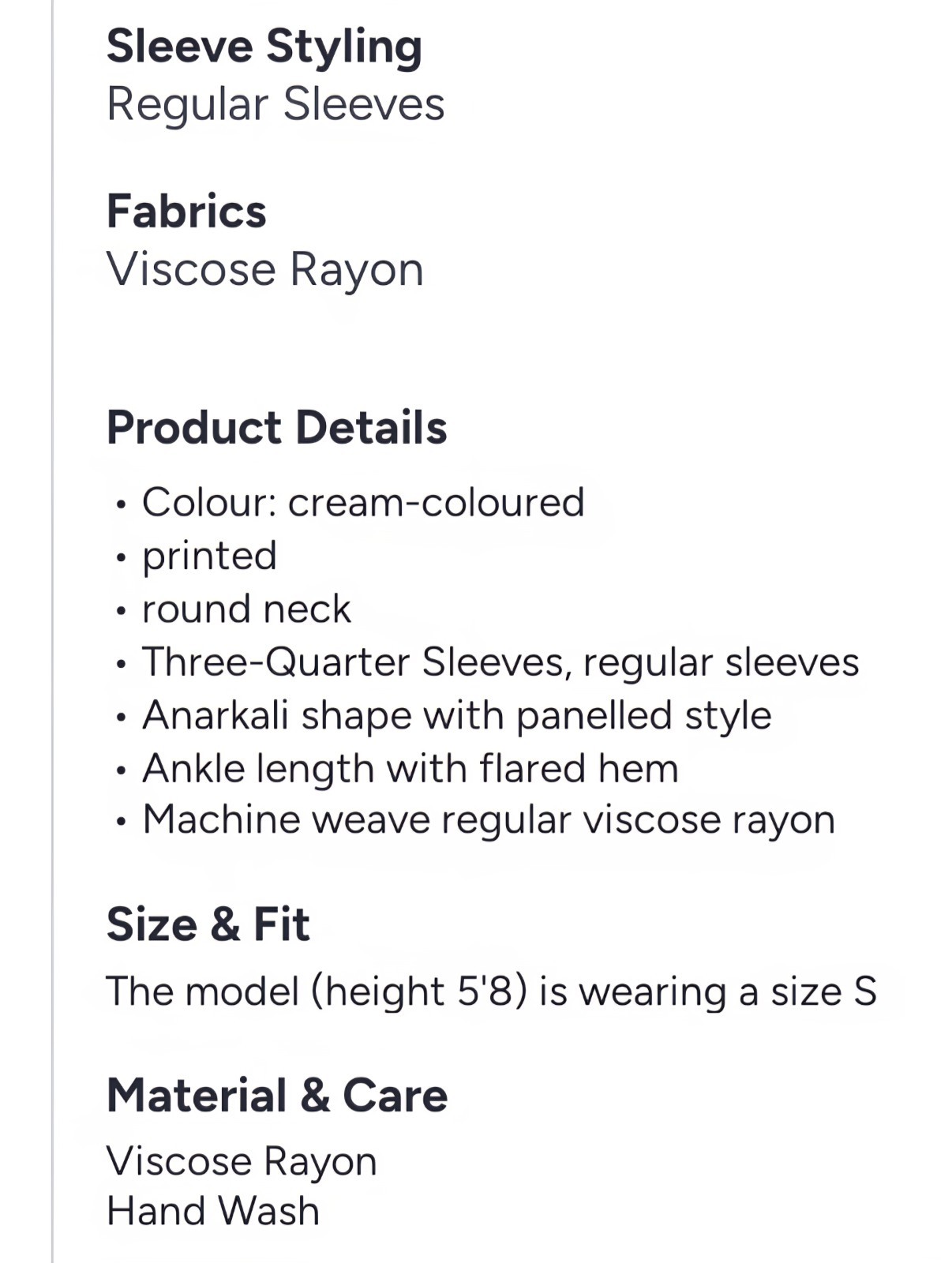
Task: Click the bullet dot before 'printed'
Action: pos(120,558)
